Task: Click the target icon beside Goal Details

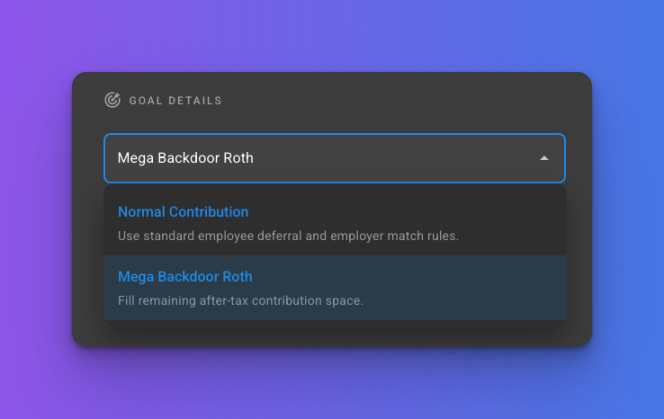Action: (x=112, y=100)
